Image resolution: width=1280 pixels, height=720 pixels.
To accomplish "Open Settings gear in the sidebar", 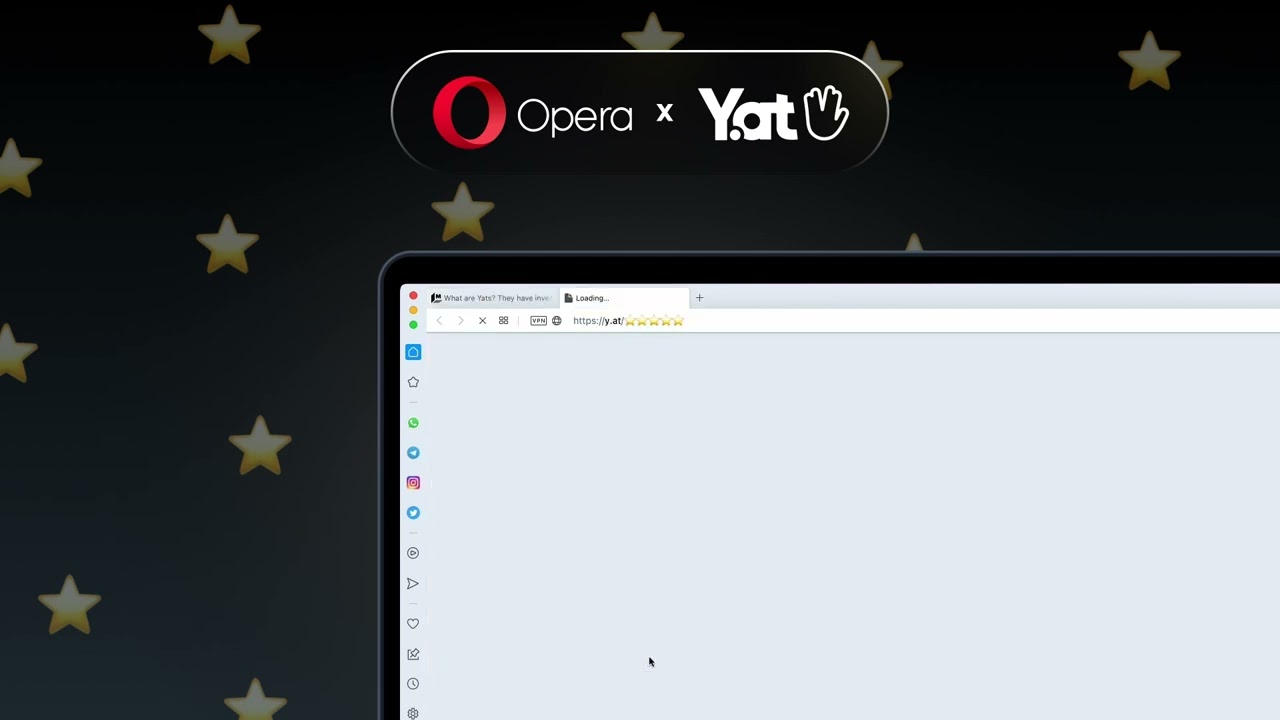I will tap(413, 713).
